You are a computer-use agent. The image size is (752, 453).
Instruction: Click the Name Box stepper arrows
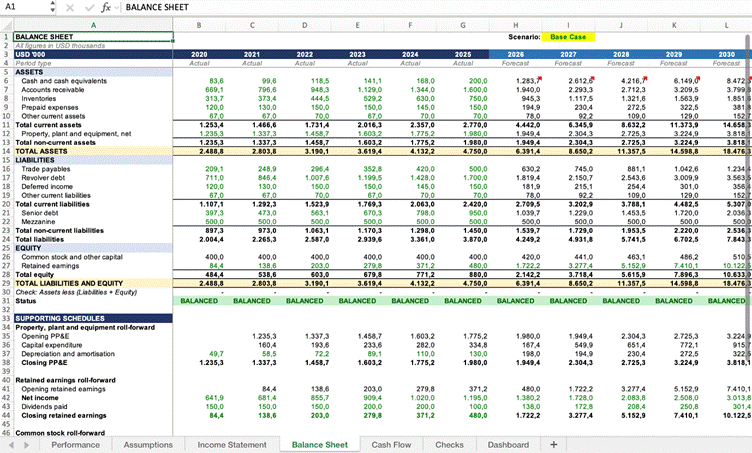[52, 7]
